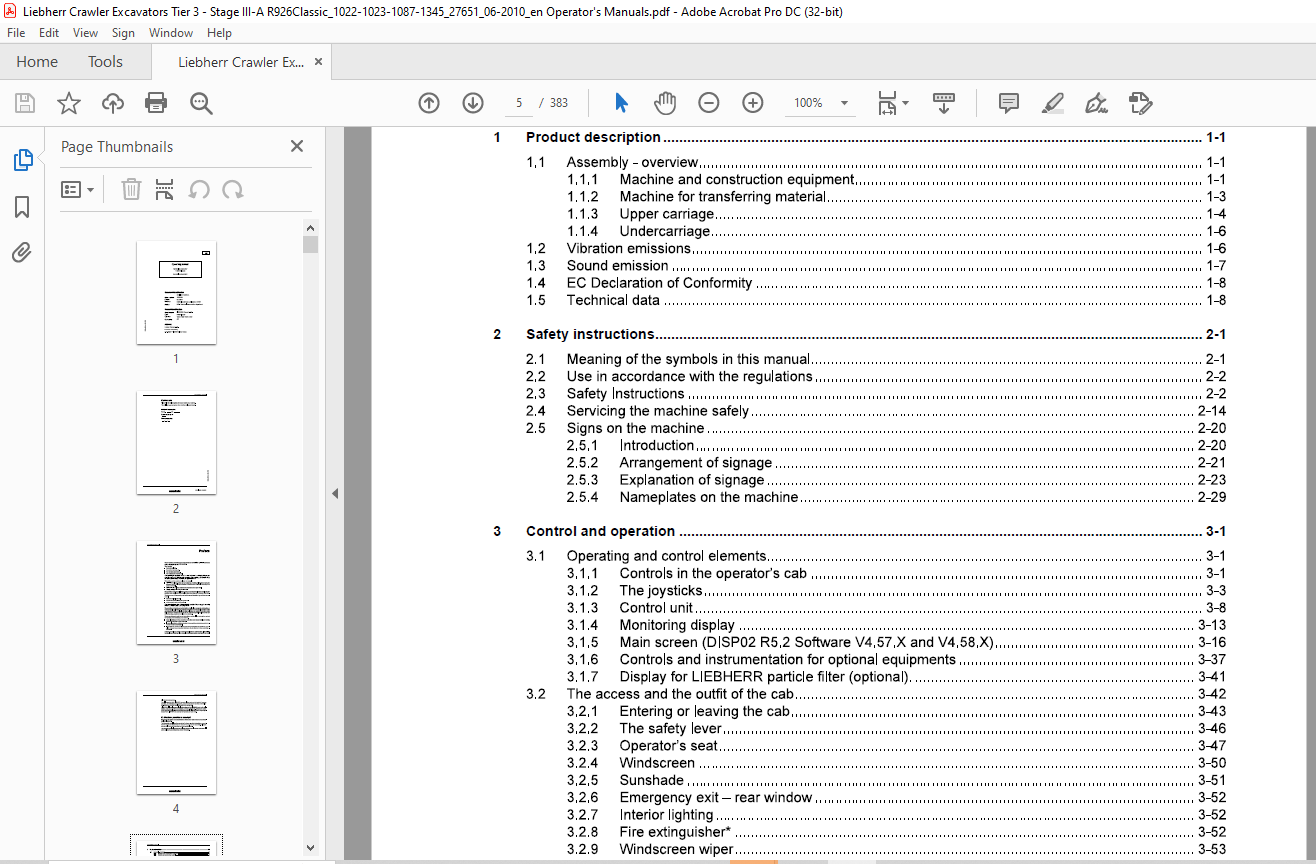Click the Save file icon
Viewport: 1316px width, 864px height.
pyautogui.click(x=25, y=103)
